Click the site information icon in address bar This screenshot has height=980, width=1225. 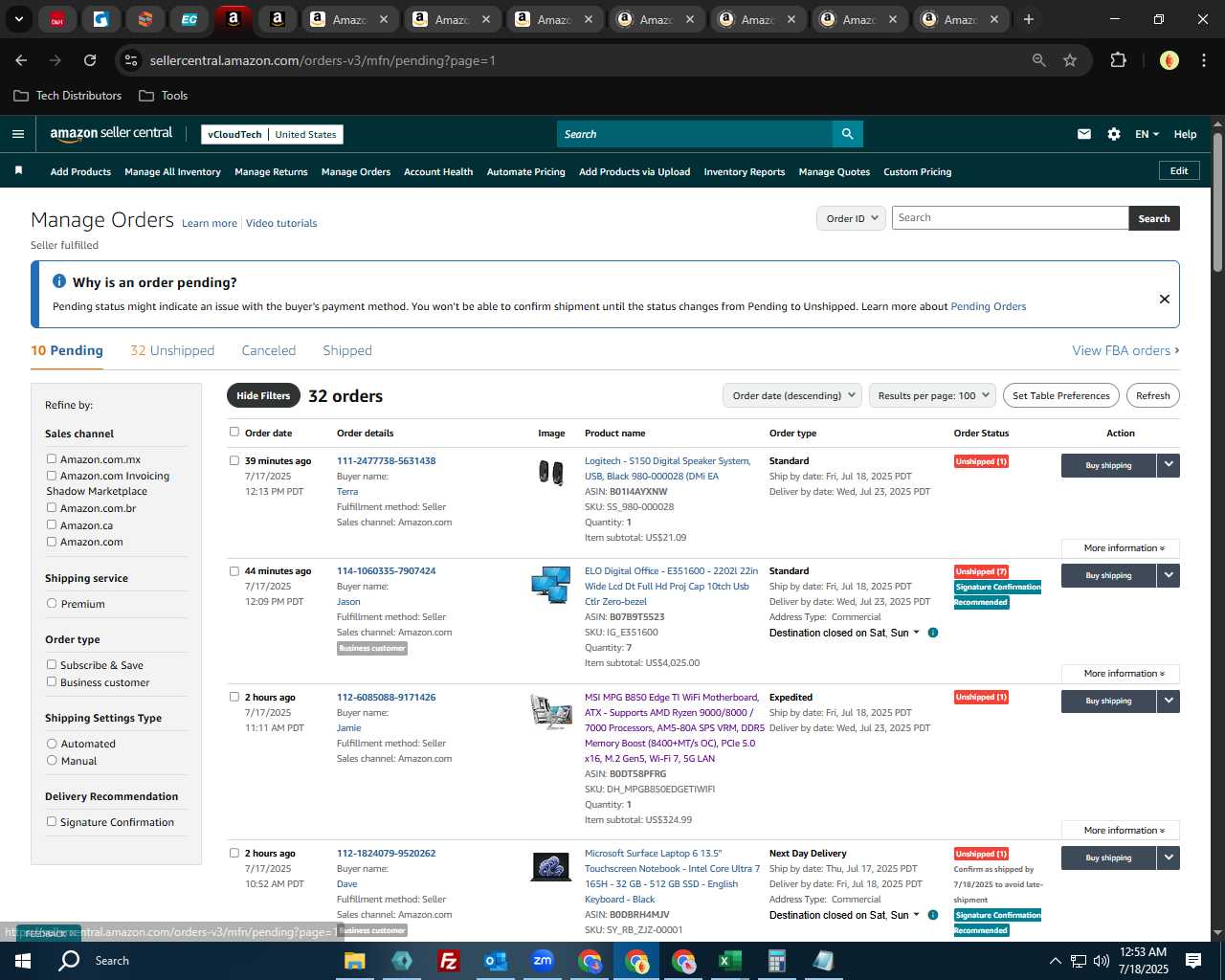click(131, 60)
